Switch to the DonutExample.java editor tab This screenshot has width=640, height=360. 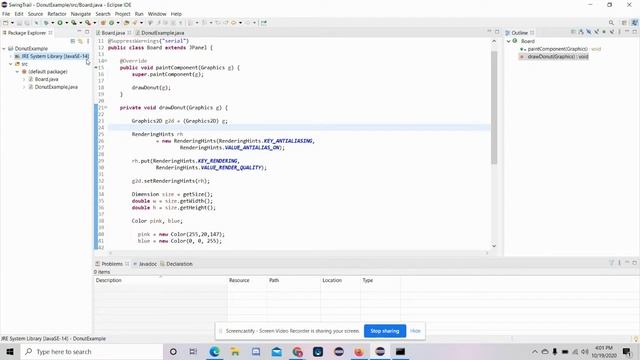pos(160,33)
